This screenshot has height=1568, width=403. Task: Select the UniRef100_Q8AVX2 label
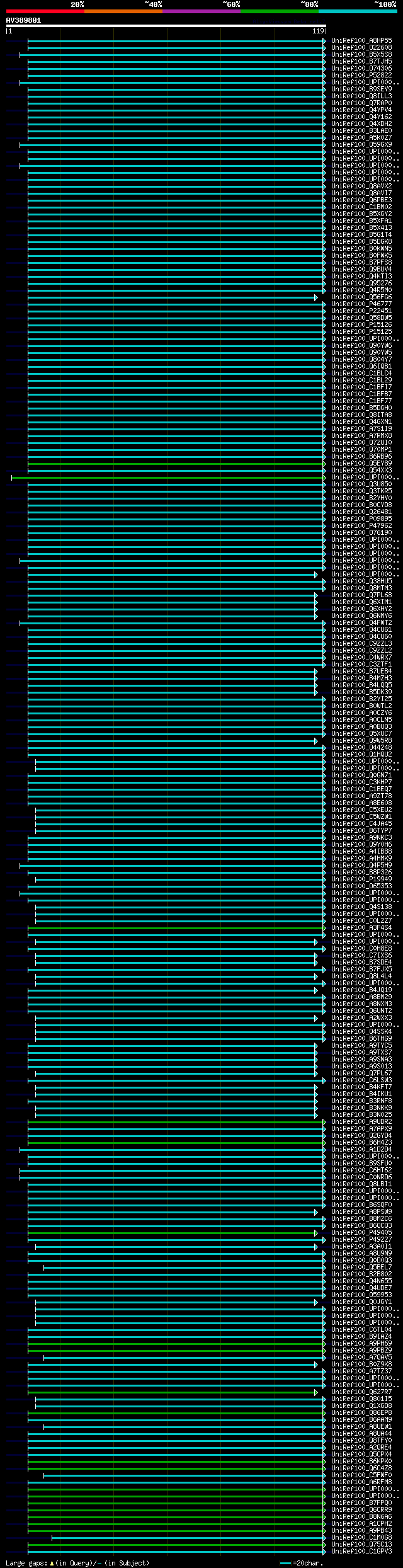coord(361,186)
